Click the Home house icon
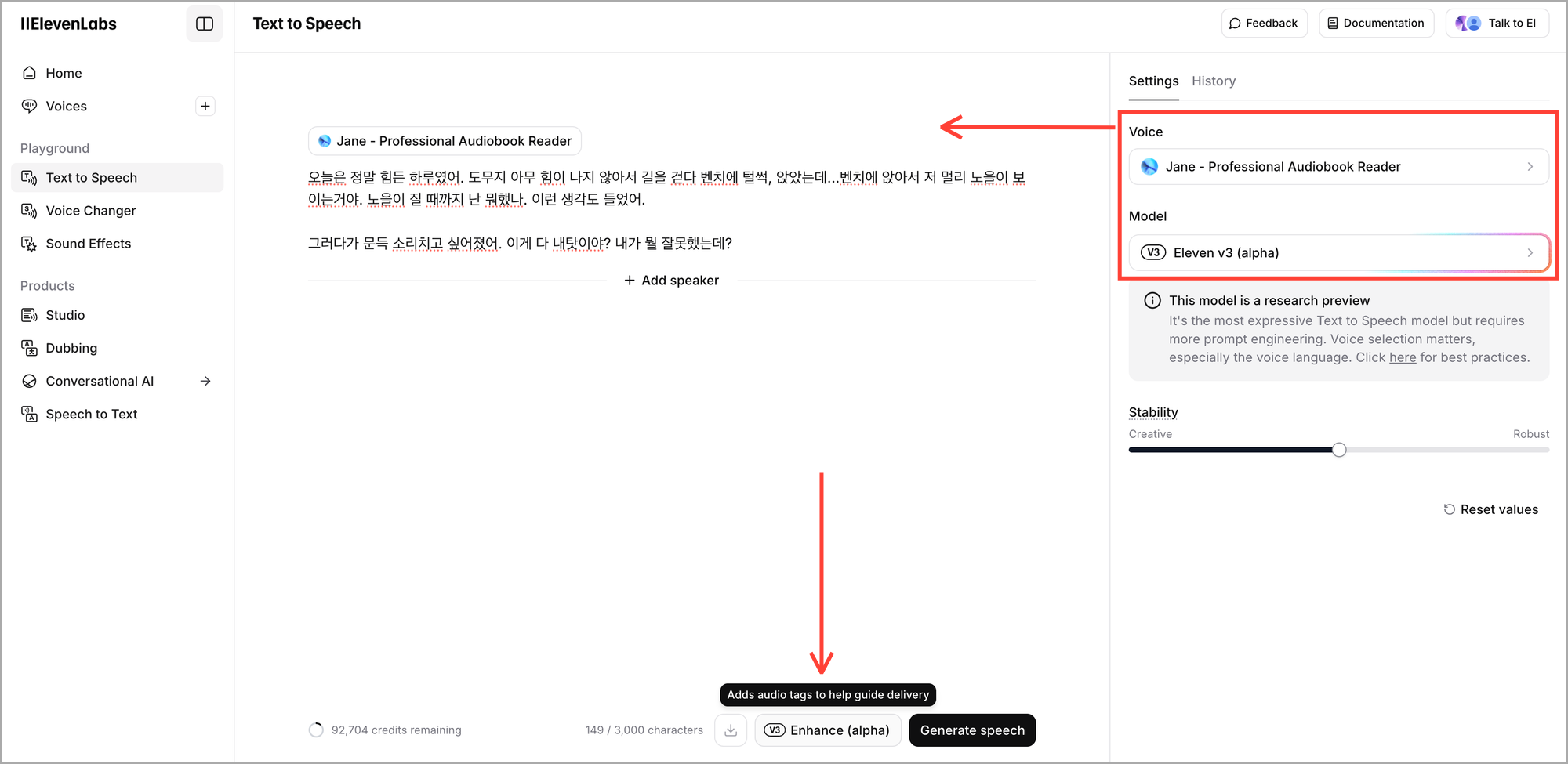Screen dimensions: 1568x764 pyautogui.click(x=30, y=73)
